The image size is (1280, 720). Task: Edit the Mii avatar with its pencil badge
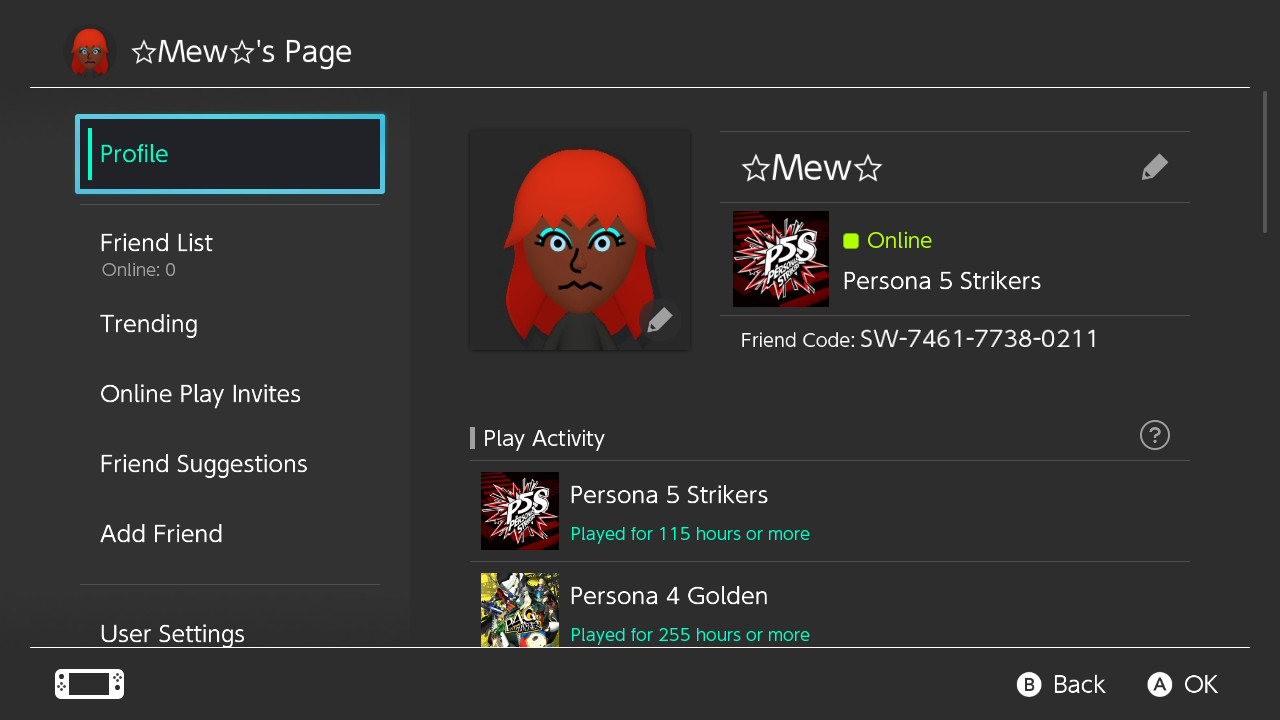click(659, 320)
